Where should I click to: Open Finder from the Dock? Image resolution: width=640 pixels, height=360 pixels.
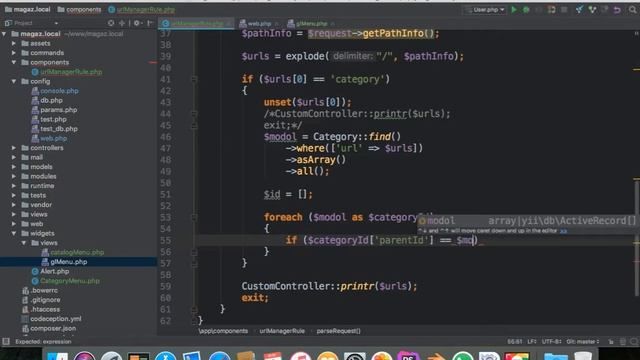point(58,356)
